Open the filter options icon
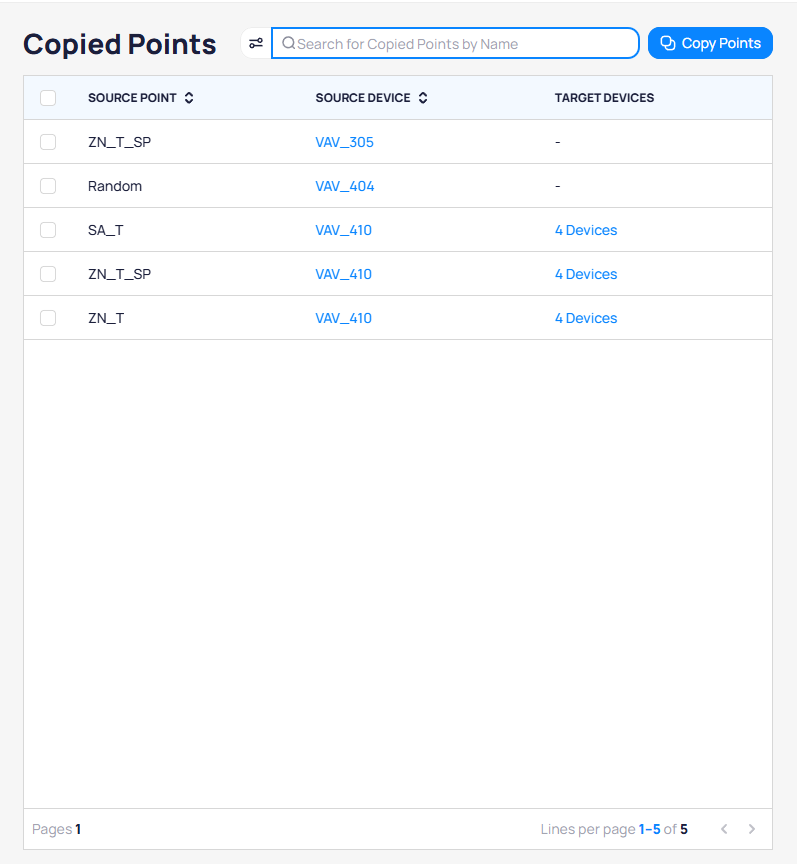The width and height of the screenshot is (797, 864). [x=256, y=43]
